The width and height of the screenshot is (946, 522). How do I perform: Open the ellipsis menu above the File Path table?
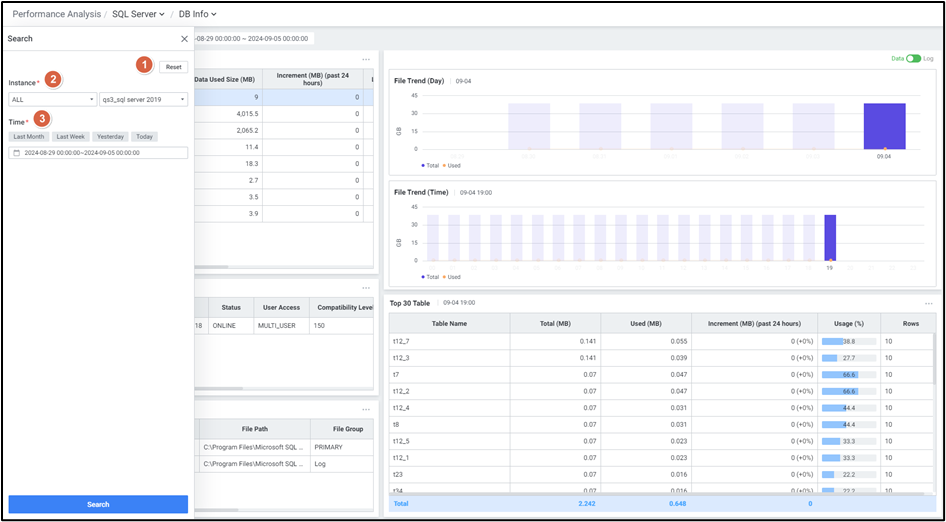coord(366,409)
